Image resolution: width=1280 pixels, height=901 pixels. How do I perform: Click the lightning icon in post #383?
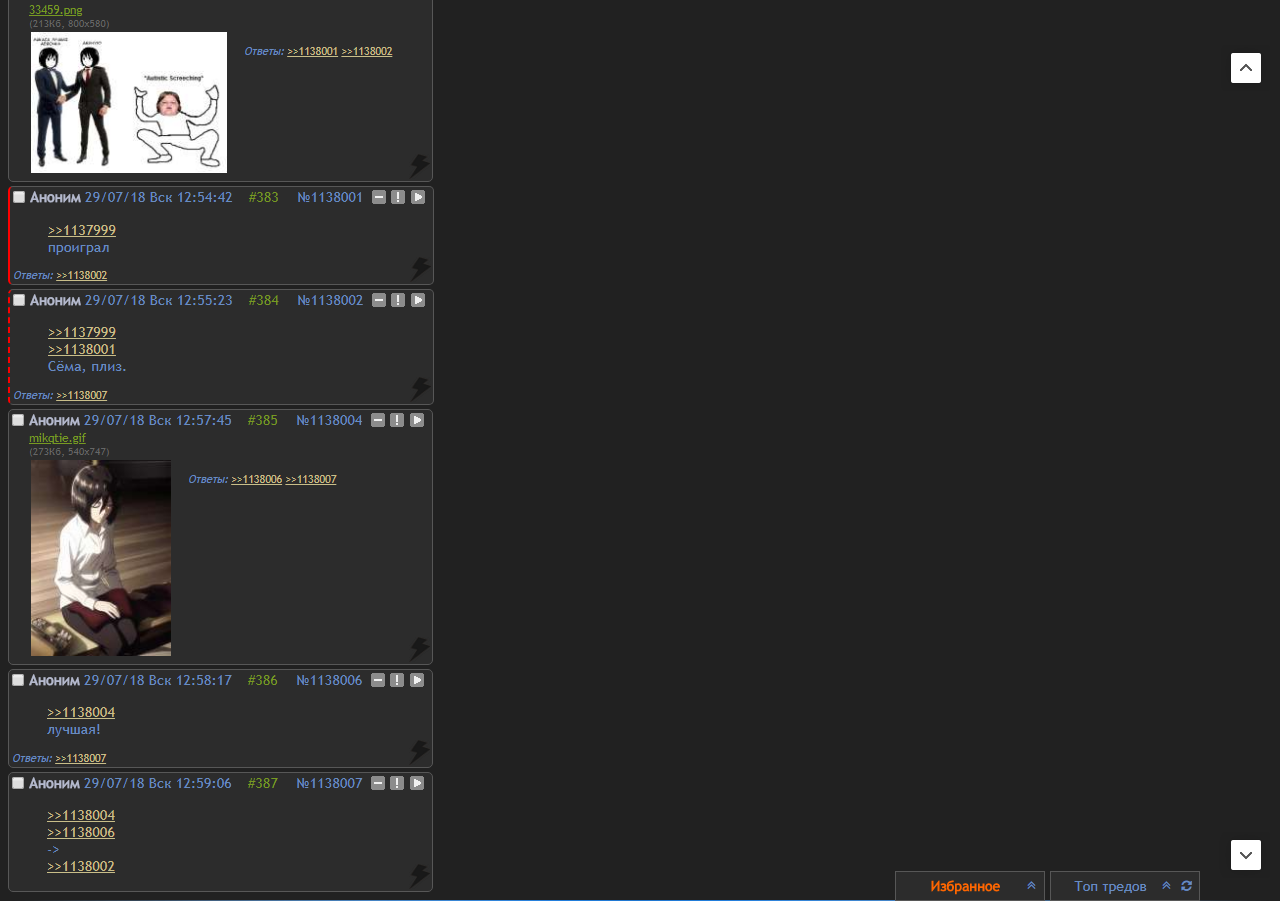pos(420,269)
